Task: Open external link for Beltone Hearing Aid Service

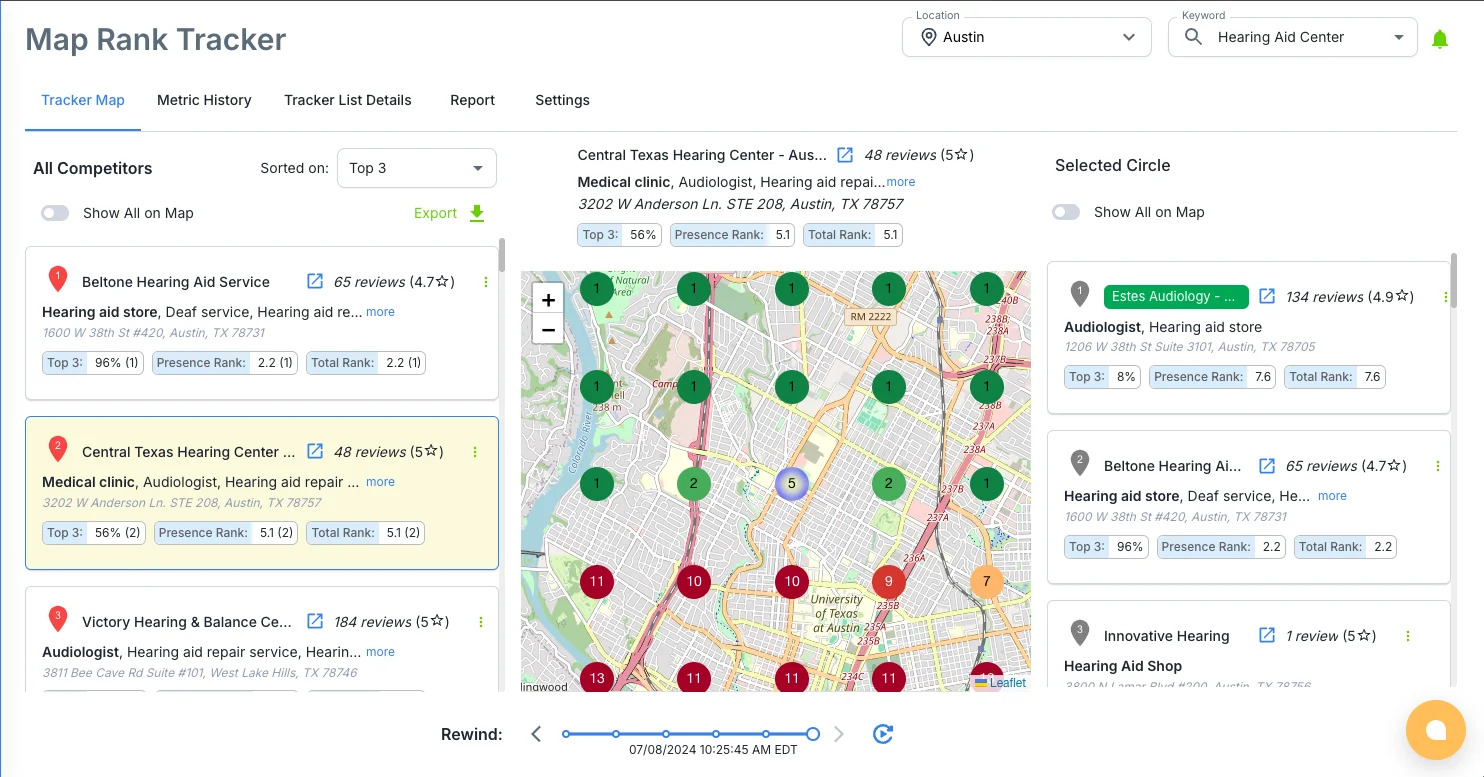Action: click(x=315, y=281)
